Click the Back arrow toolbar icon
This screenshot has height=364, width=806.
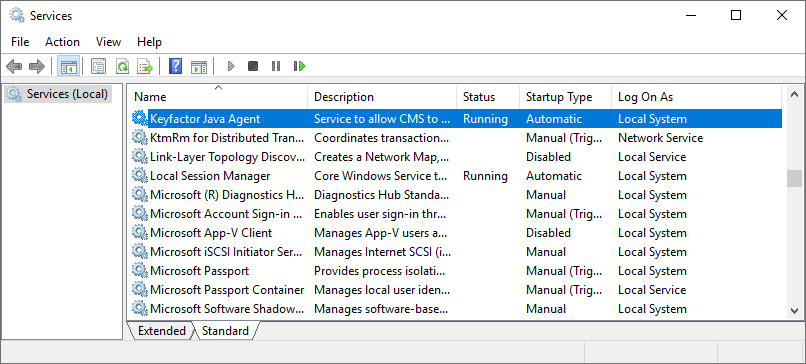[14, 66]
